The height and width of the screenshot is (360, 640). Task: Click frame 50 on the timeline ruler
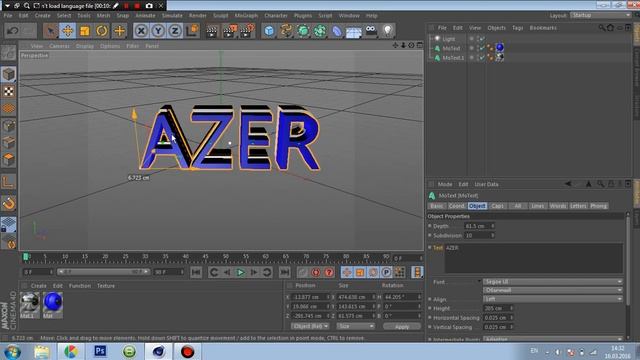[x=226, y=257]
